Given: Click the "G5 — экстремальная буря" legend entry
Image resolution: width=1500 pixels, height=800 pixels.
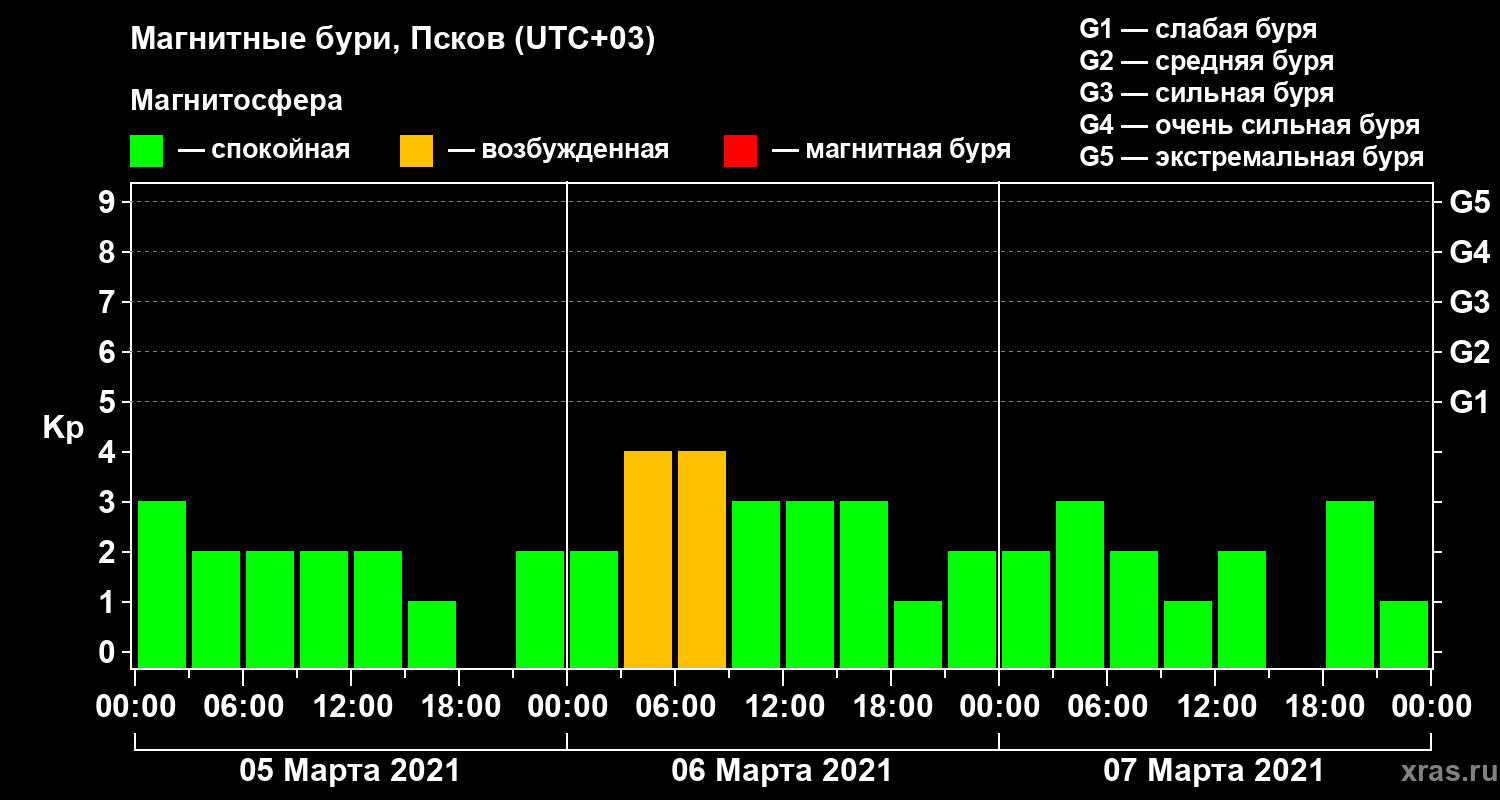Looking at the screenshot, I should tap(1251, 157).
